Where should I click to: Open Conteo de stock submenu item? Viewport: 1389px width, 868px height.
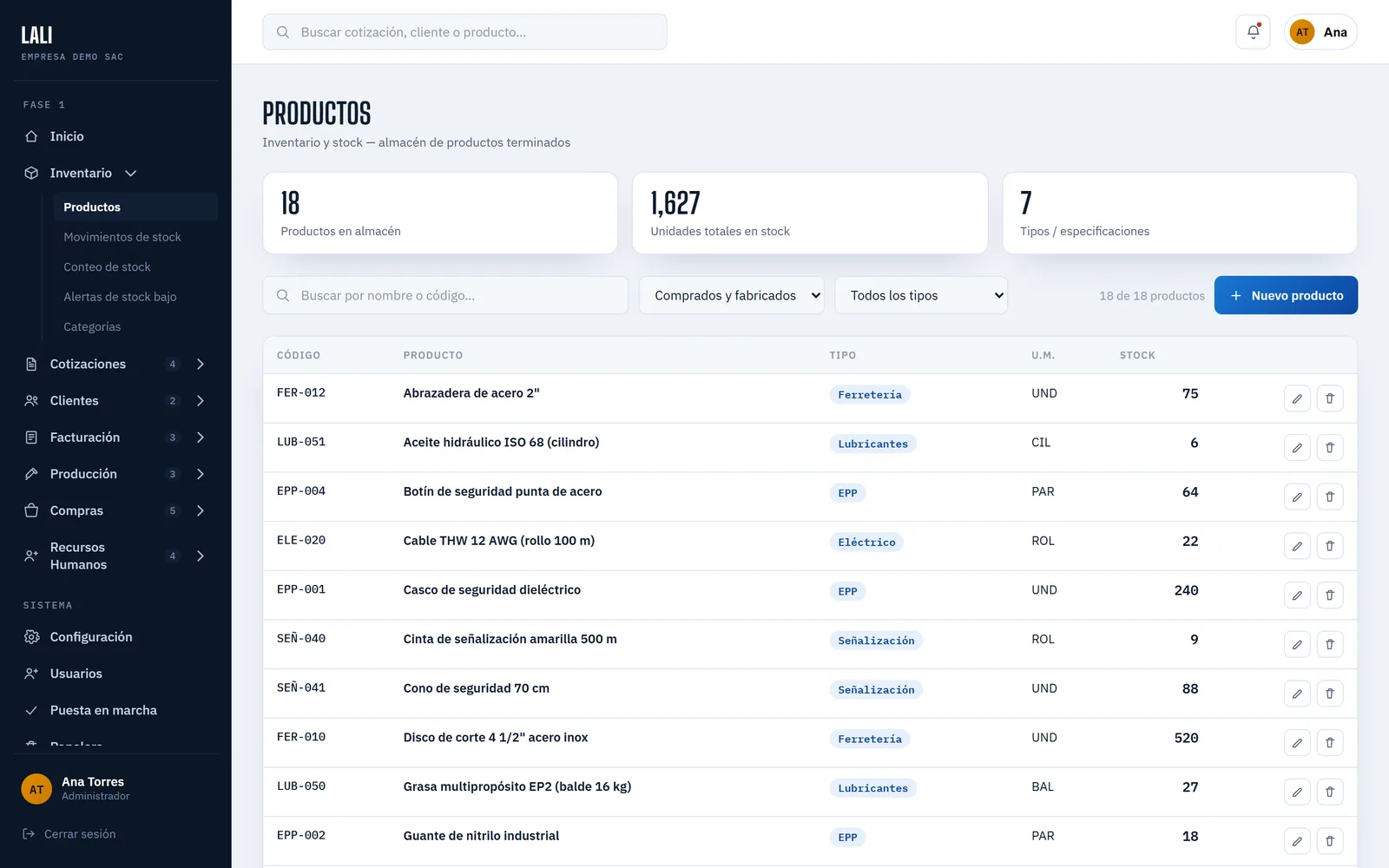click(135, 266)
